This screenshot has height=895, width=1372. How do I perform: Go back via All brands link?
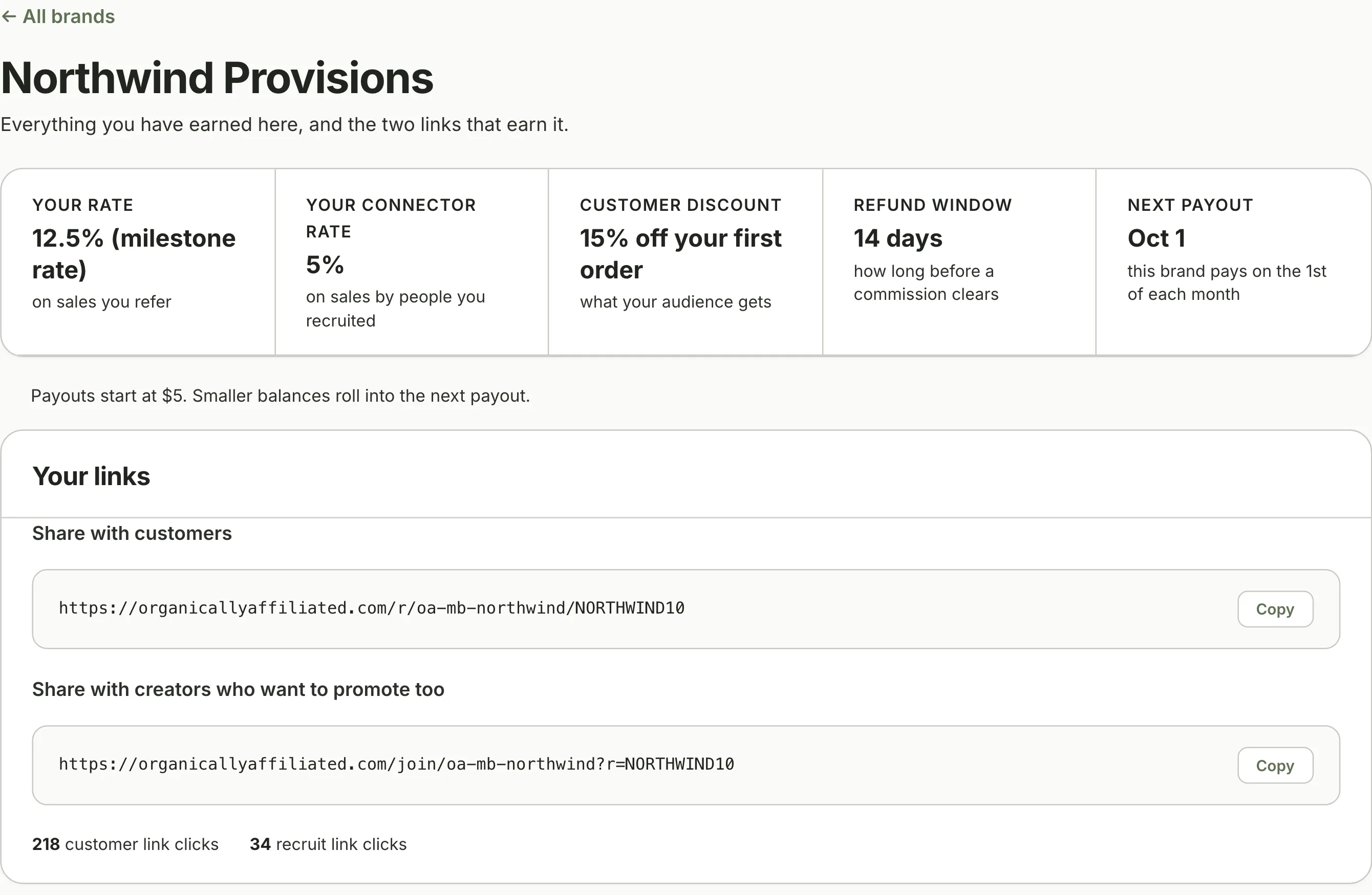[58, 16]
